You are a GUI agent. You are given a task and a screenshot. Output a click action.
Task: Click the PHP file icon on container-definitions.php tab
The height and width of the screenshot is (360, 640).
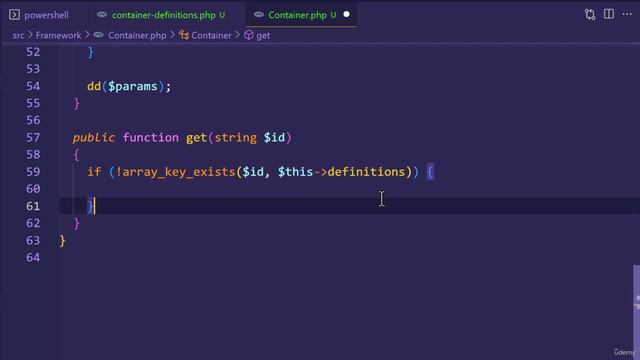pos(102,15)
